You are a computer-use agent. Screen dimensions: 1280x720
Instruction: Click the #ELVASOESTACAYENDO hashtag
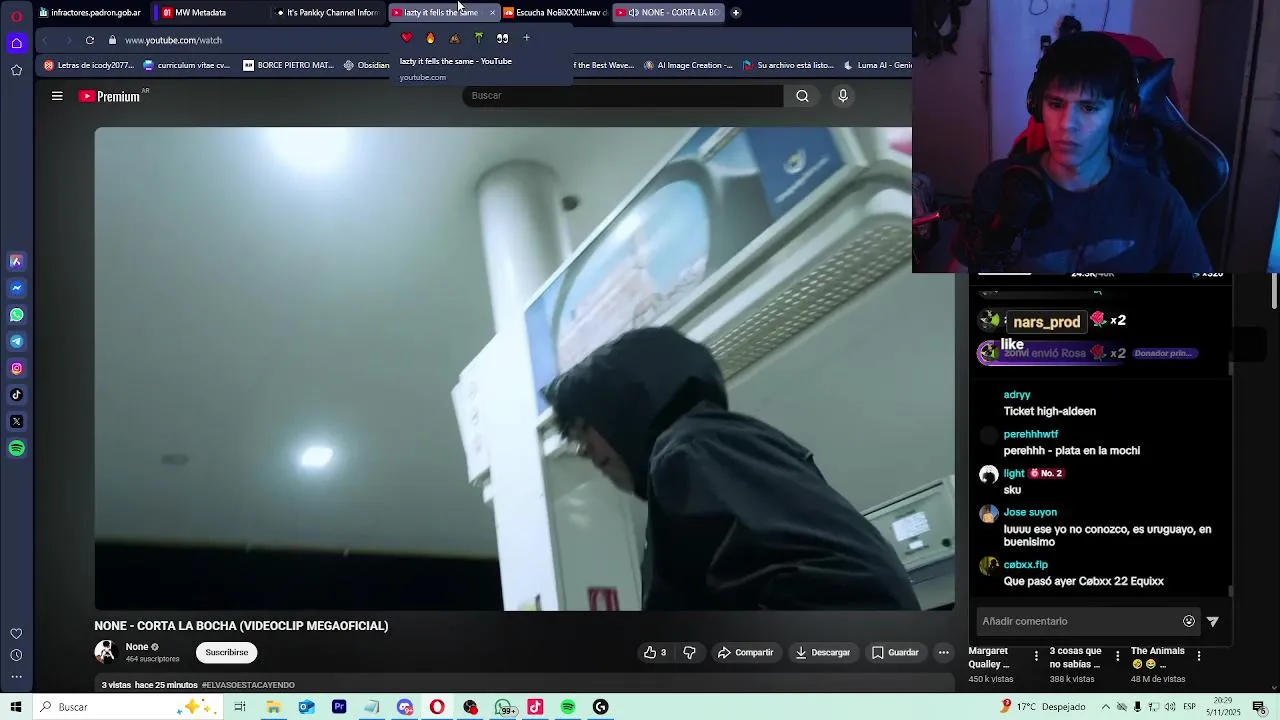(248, 685)
